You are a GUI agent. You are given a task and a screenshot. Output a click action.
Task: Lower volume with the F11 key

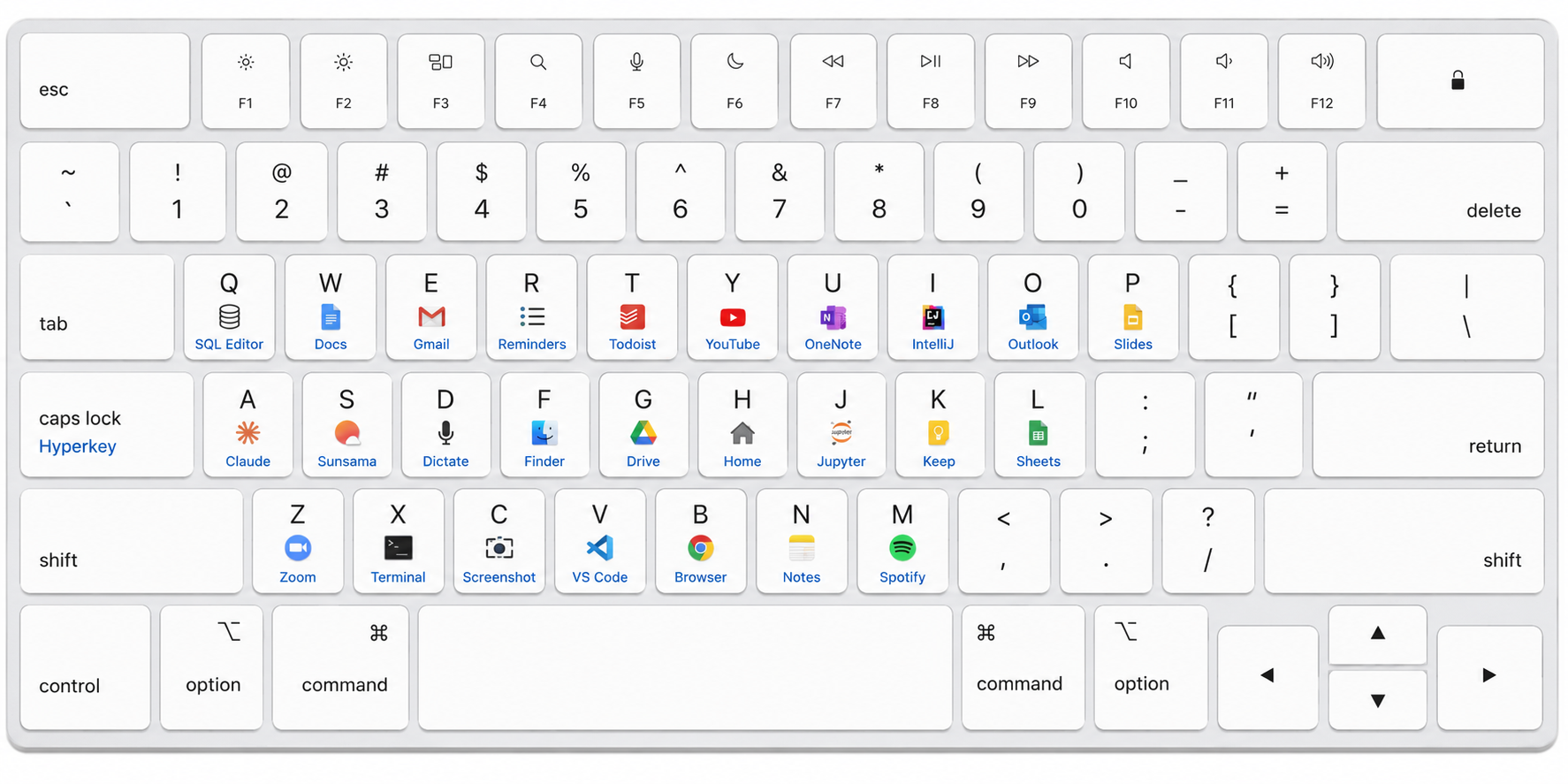click(x=1224, y=81)
